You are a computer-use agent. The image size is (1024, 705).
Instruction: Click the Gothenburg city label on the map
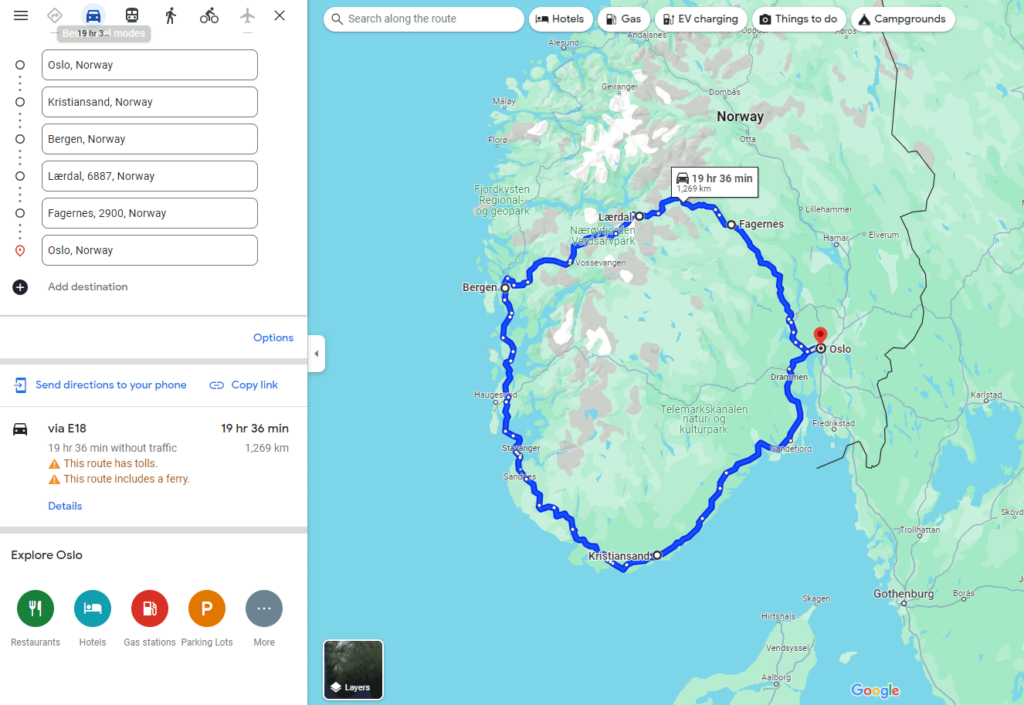903,593
